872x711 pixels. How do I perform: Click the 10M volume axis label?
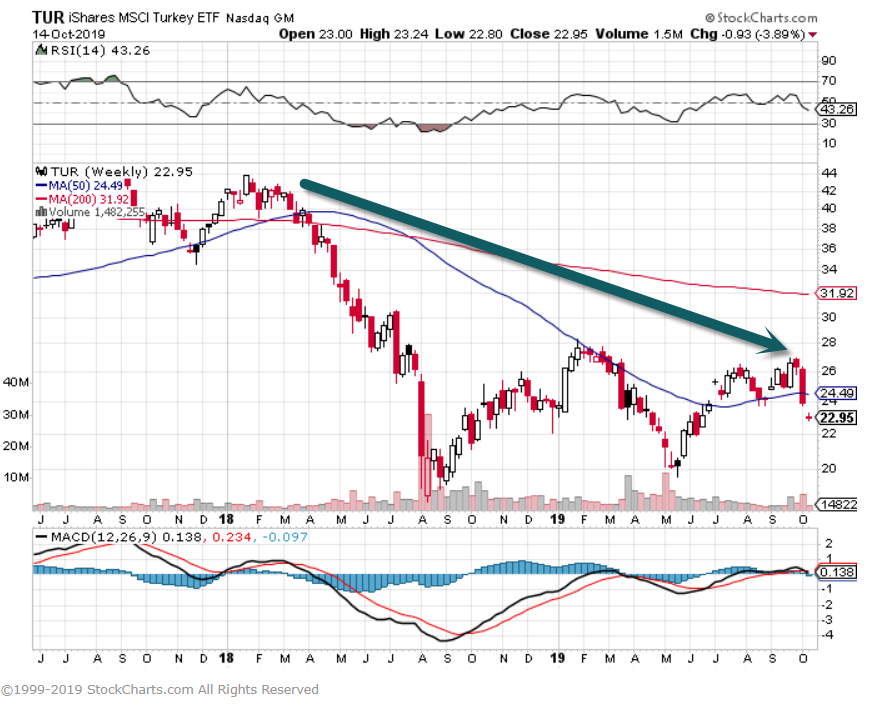(x=16, y=477)
